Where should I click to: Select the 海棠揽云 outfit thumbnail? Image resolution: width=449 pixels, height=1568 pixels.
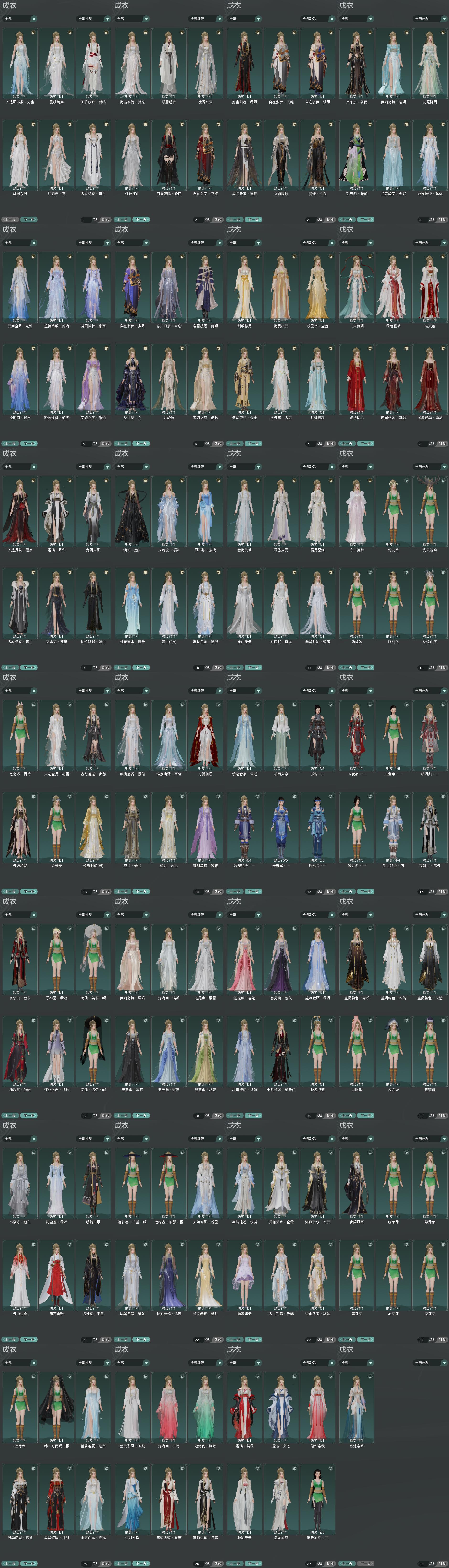(281, 288)
